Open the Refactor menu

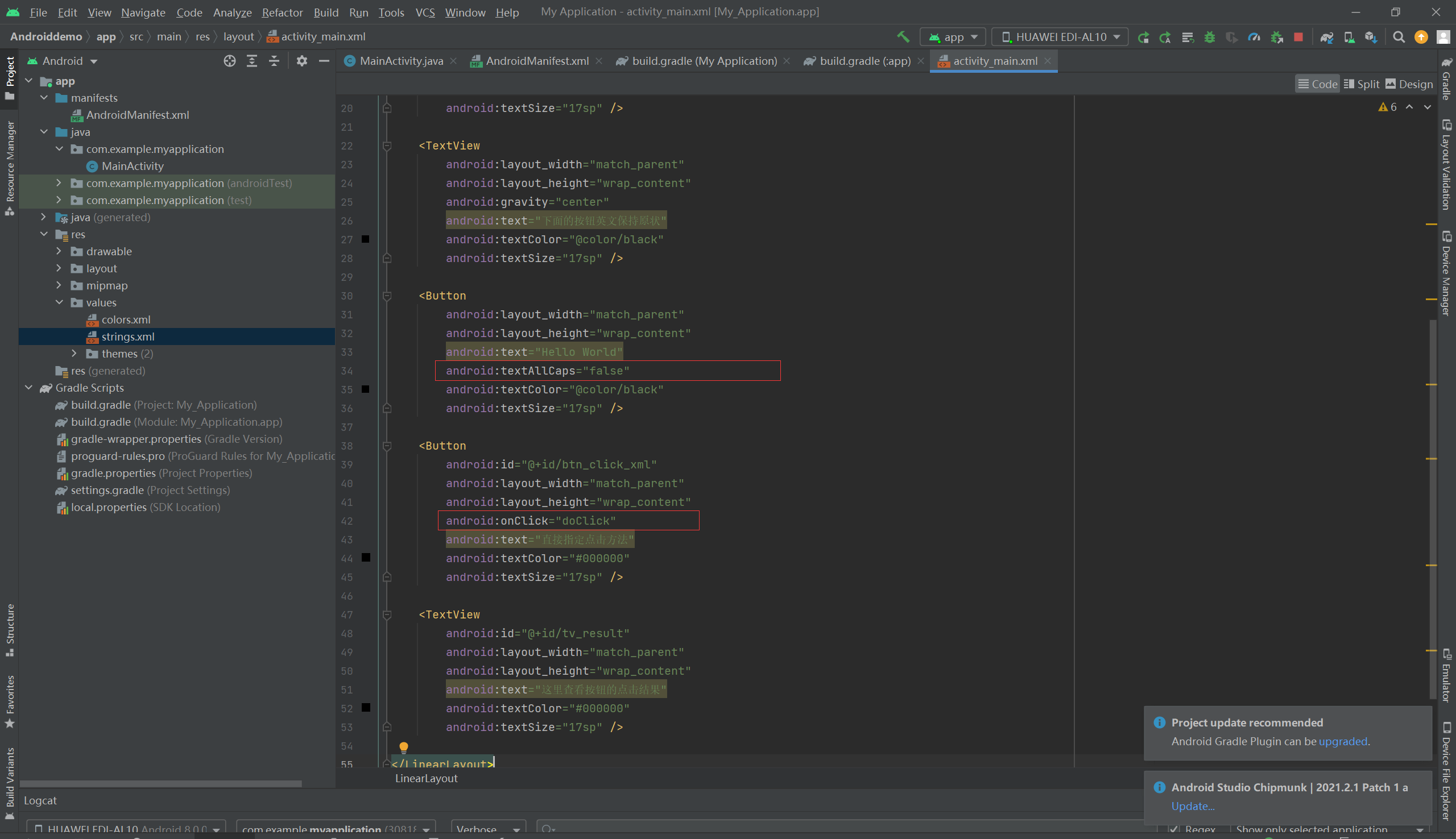[282, 12]
